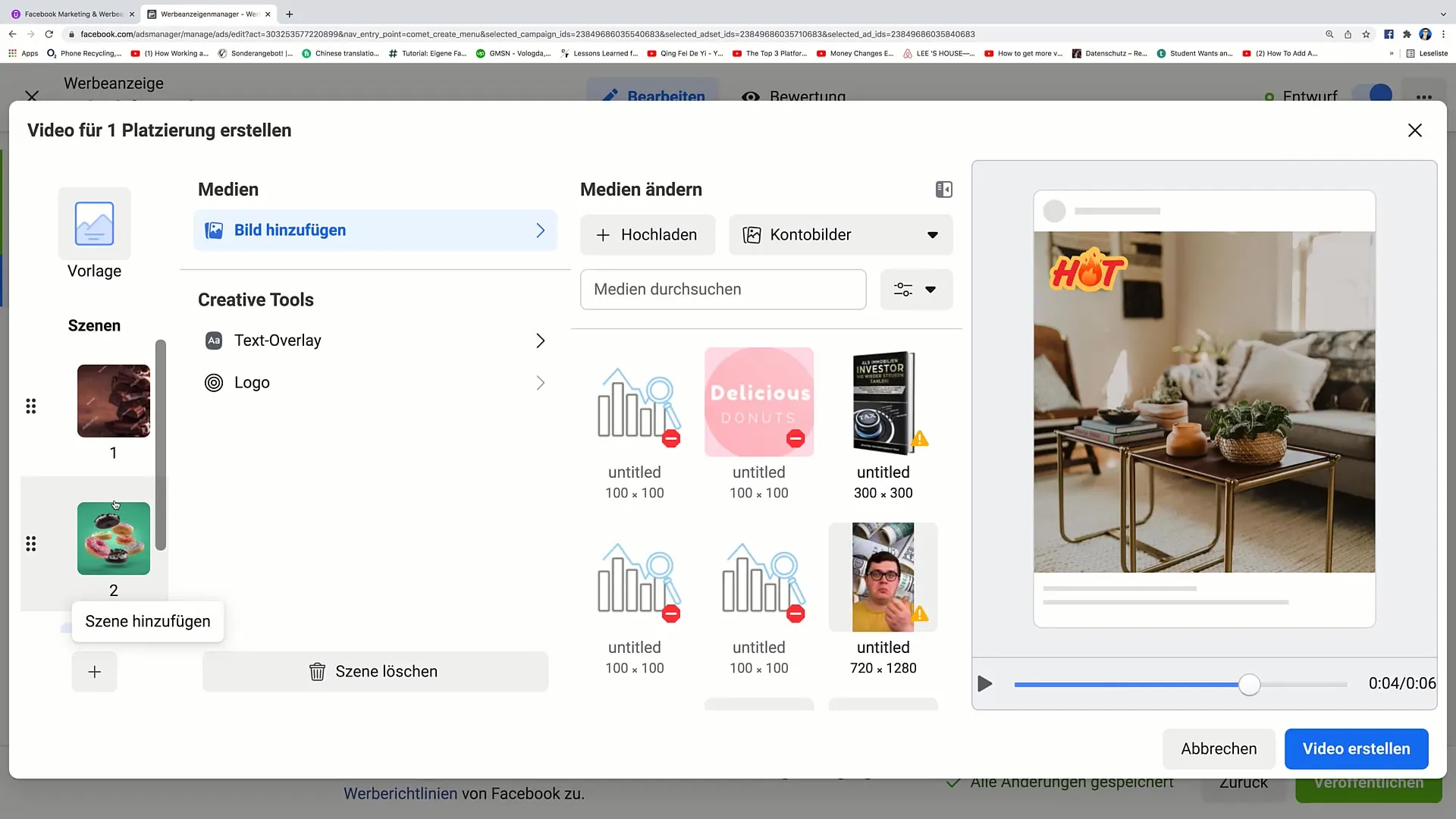Select the 720 x 1280 man portrait image
Viewport: 1456px width, 819px height.
tap(883, 577)
